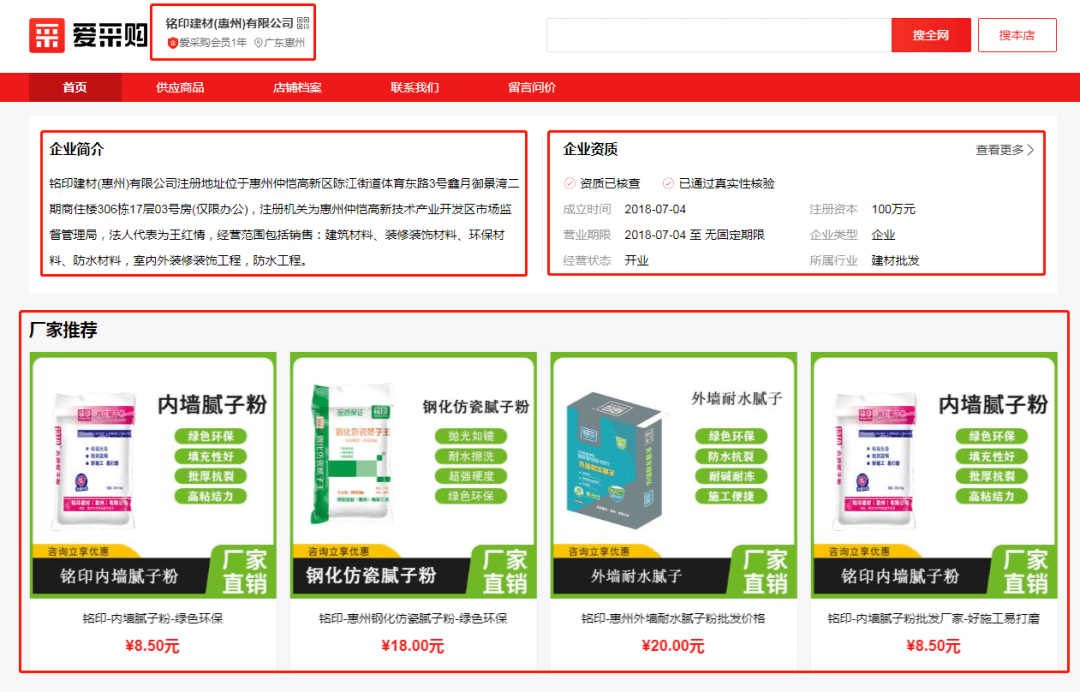Click the ¥20.00元 price
1080x692 pixels.
673,646
